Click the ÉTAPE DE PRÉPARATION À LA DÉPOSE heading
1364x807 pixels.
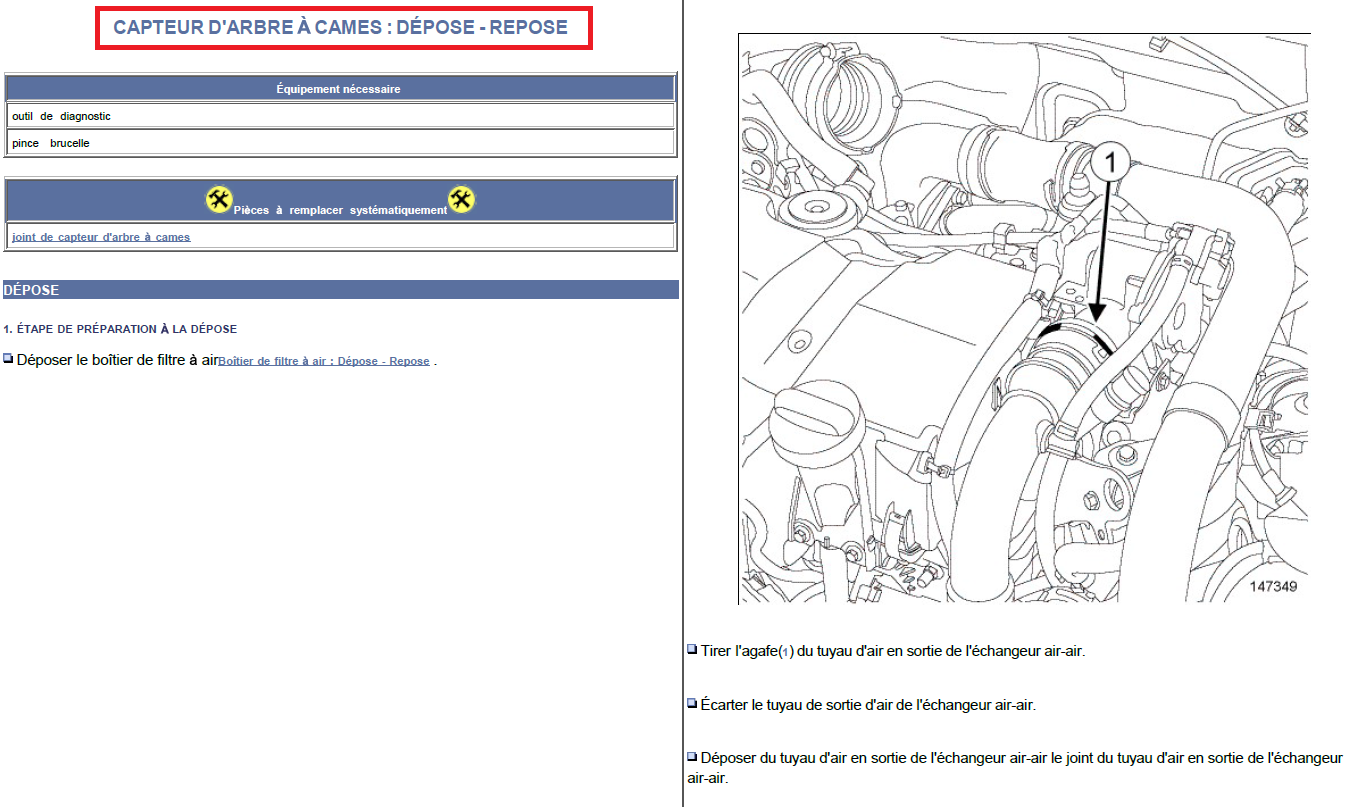coord(120,329)
